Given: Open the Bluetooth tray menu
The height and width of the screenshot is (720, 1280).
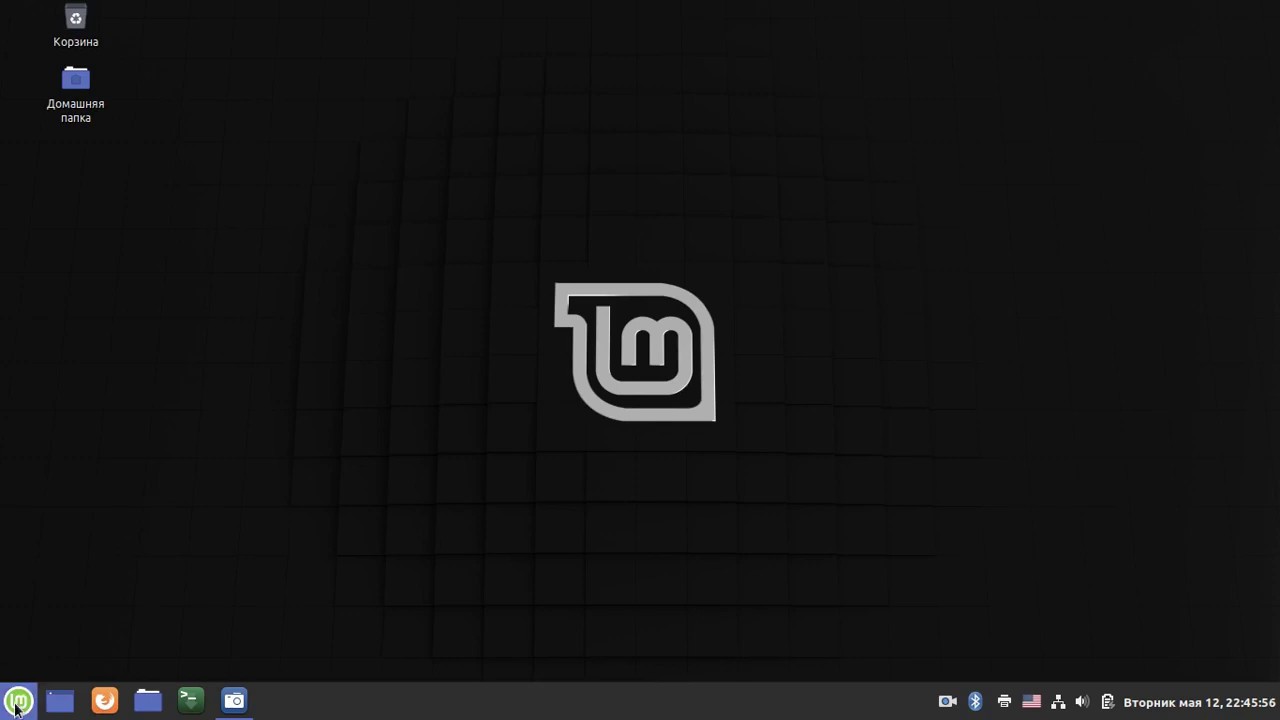Looking at the screenshot, I should coord(975,702).
